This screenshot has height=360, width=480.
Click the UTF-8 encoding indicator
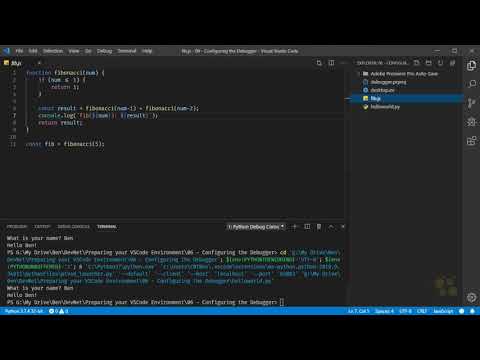[x=405, y=311]
